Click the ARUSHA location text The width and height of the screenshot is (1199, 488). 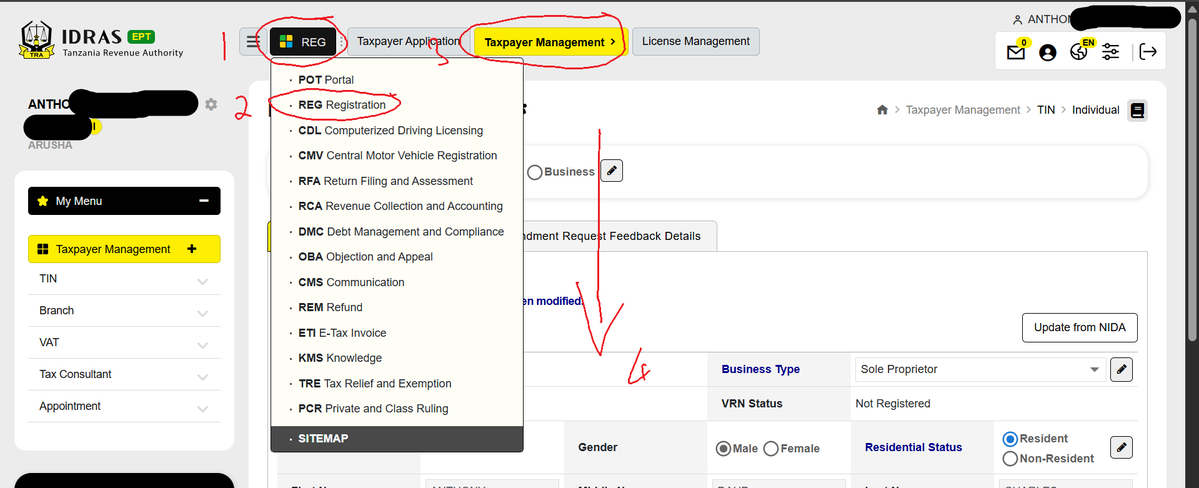[50, 145]
